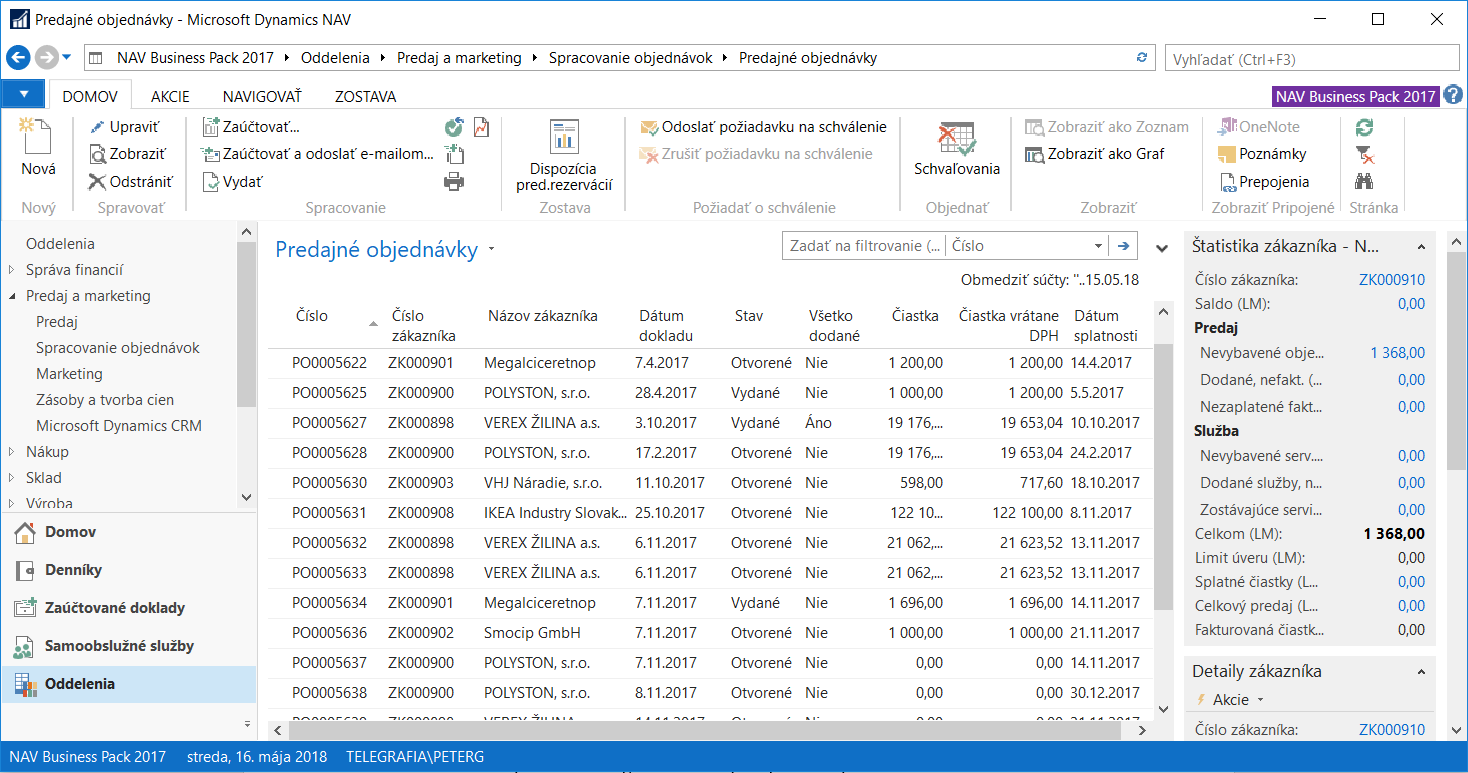This screenshot has width=1468, height=773.
Task: Switch to the ZOSTAVA ribbon tab
Action: [365, 96]
